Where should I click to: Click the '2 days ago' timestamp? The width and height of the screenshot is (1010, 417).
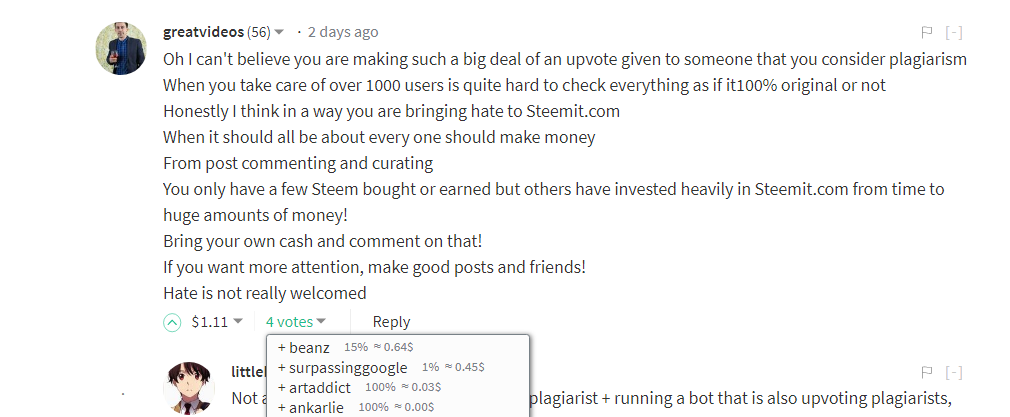(x=343, y=32)
